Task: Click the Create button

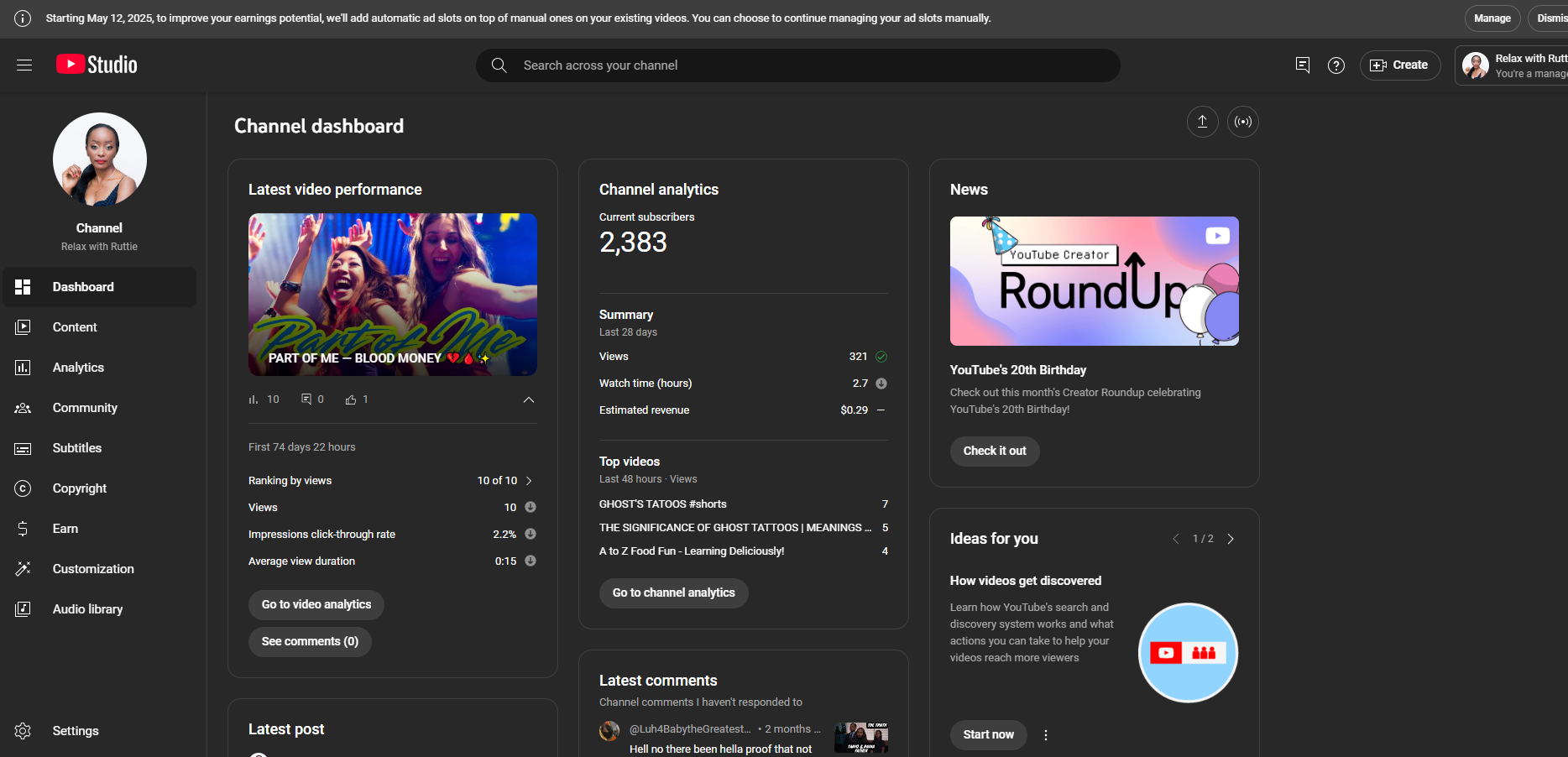Action: (1400, 65)
